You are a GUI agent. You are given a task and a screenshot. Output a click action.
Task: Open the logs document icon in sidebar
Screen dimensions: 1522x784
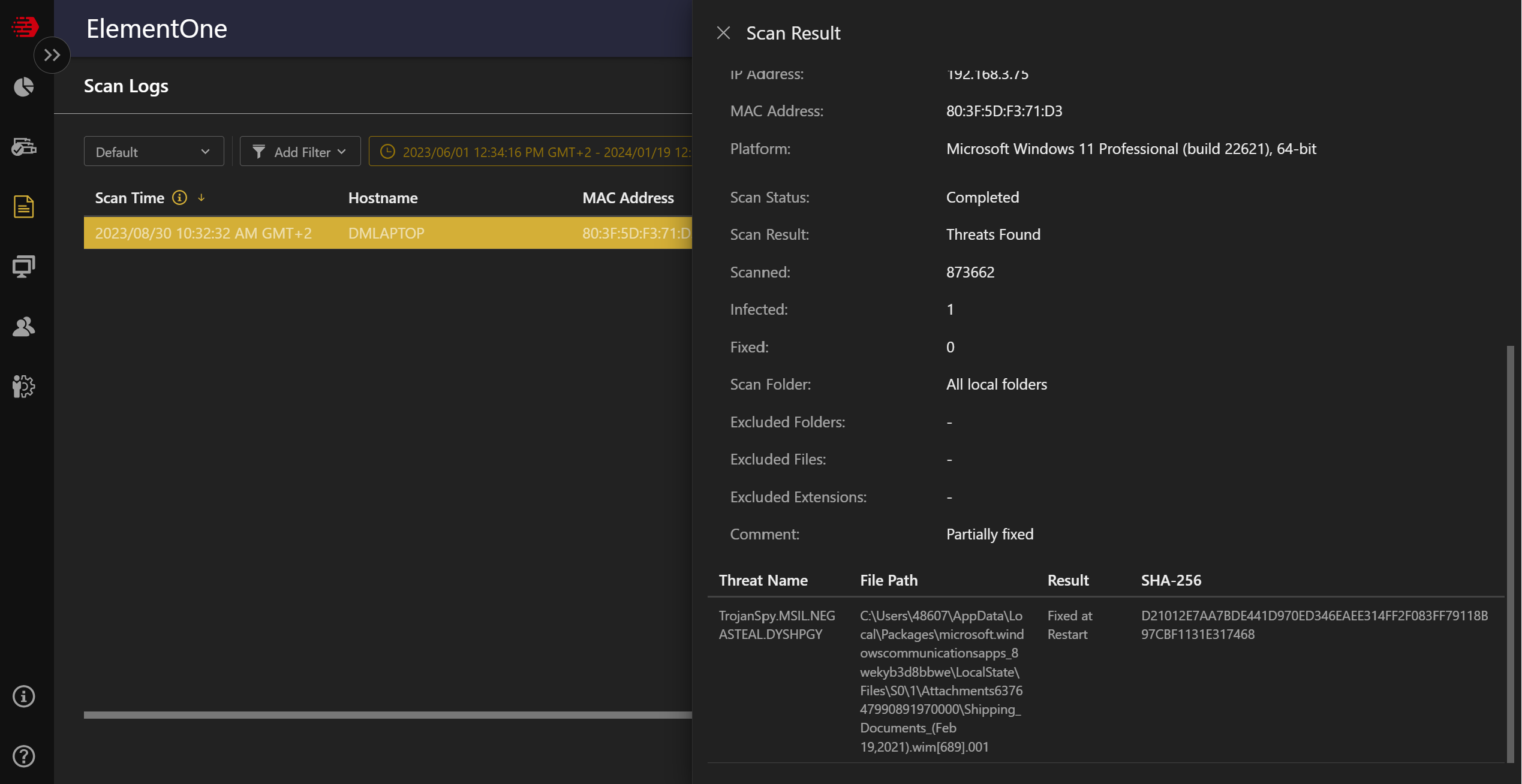pyautogui.click(x=24, y=207)
